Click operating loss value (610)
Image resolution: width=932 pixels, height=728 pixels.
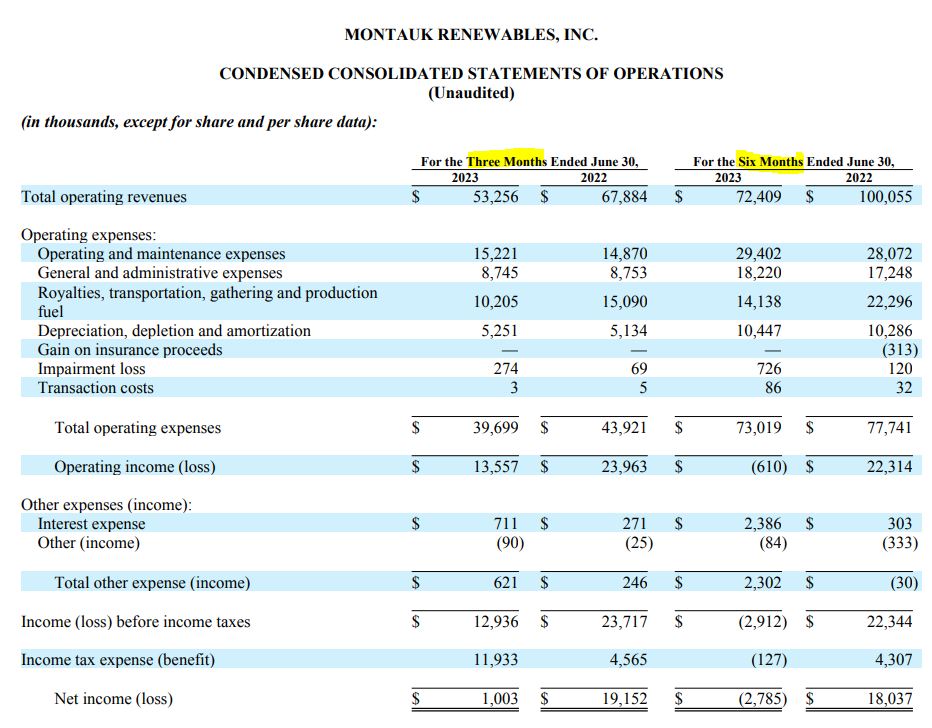(x=769, y=467)
